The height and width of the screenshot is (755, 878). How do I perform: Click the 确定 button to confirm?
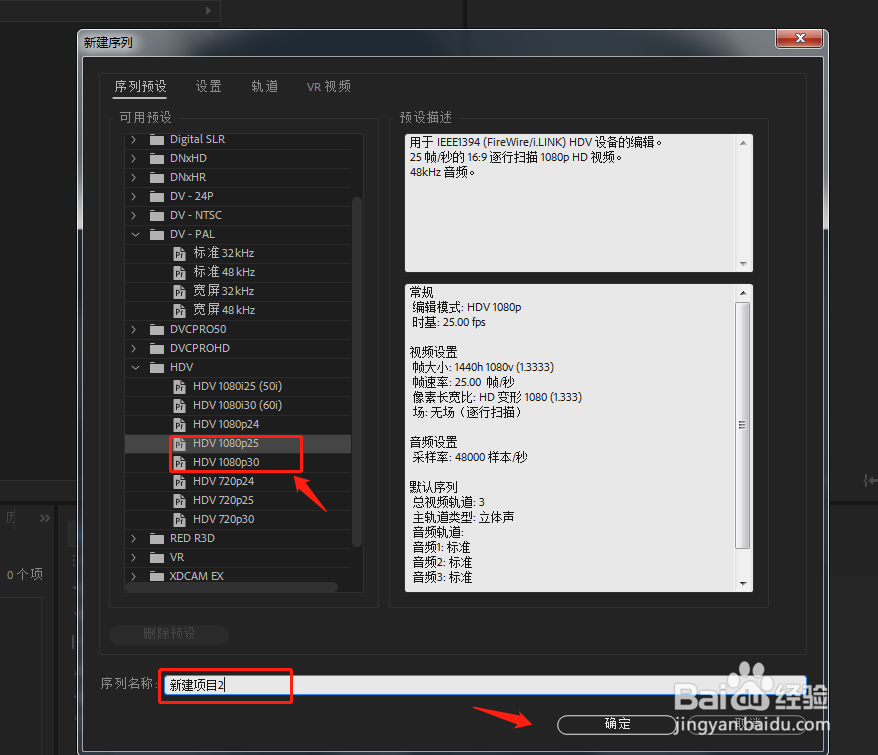point(615,724)
